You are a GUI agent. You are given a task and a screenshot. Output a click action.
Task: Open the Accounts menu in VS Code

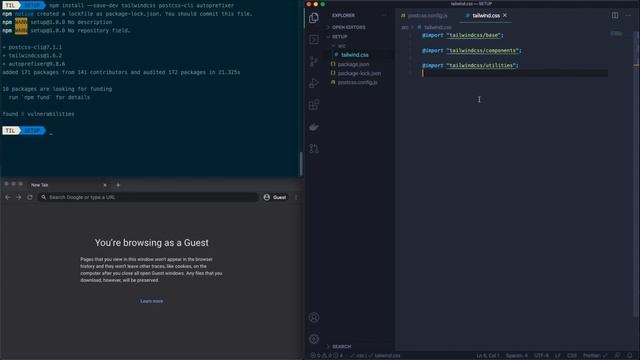(x=314, y=318)
